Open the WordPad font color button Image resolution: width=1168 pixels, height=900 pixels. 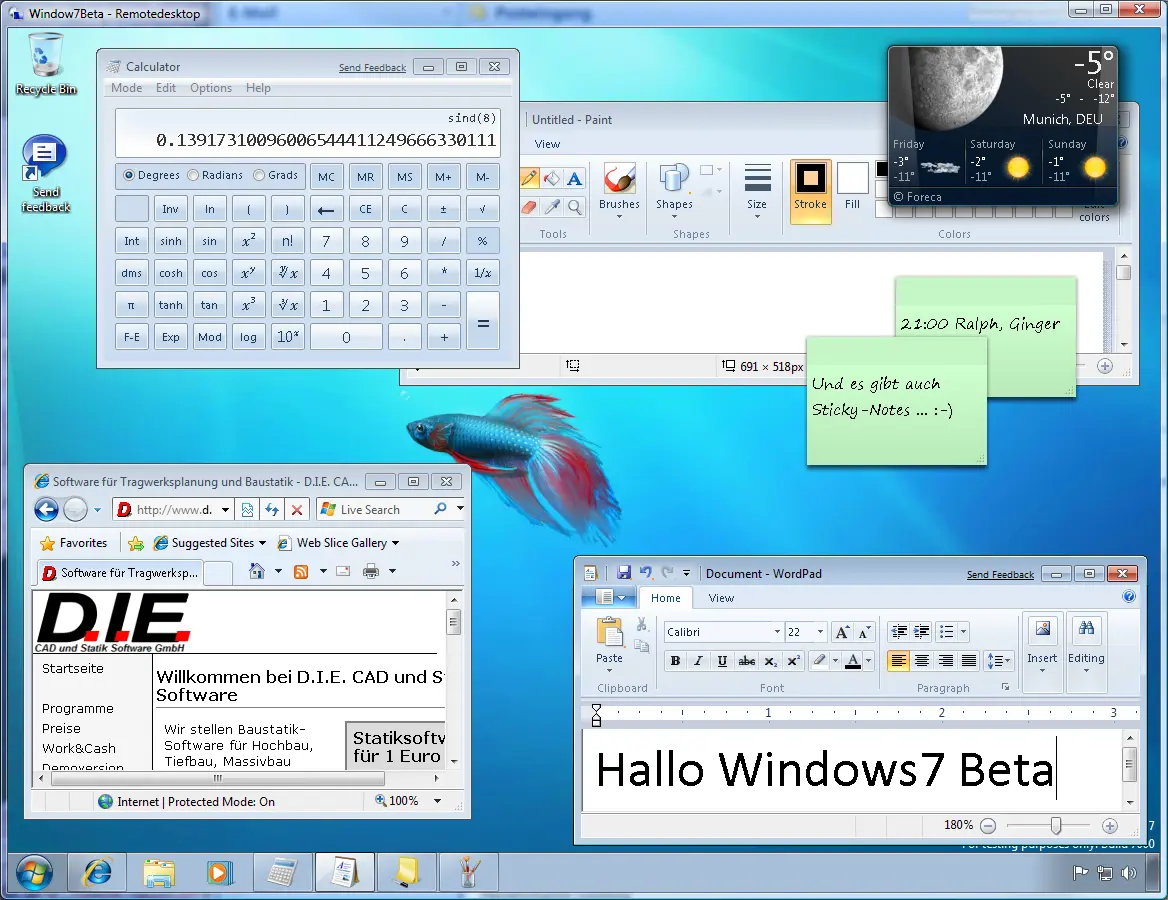click(x=853, y=661)
